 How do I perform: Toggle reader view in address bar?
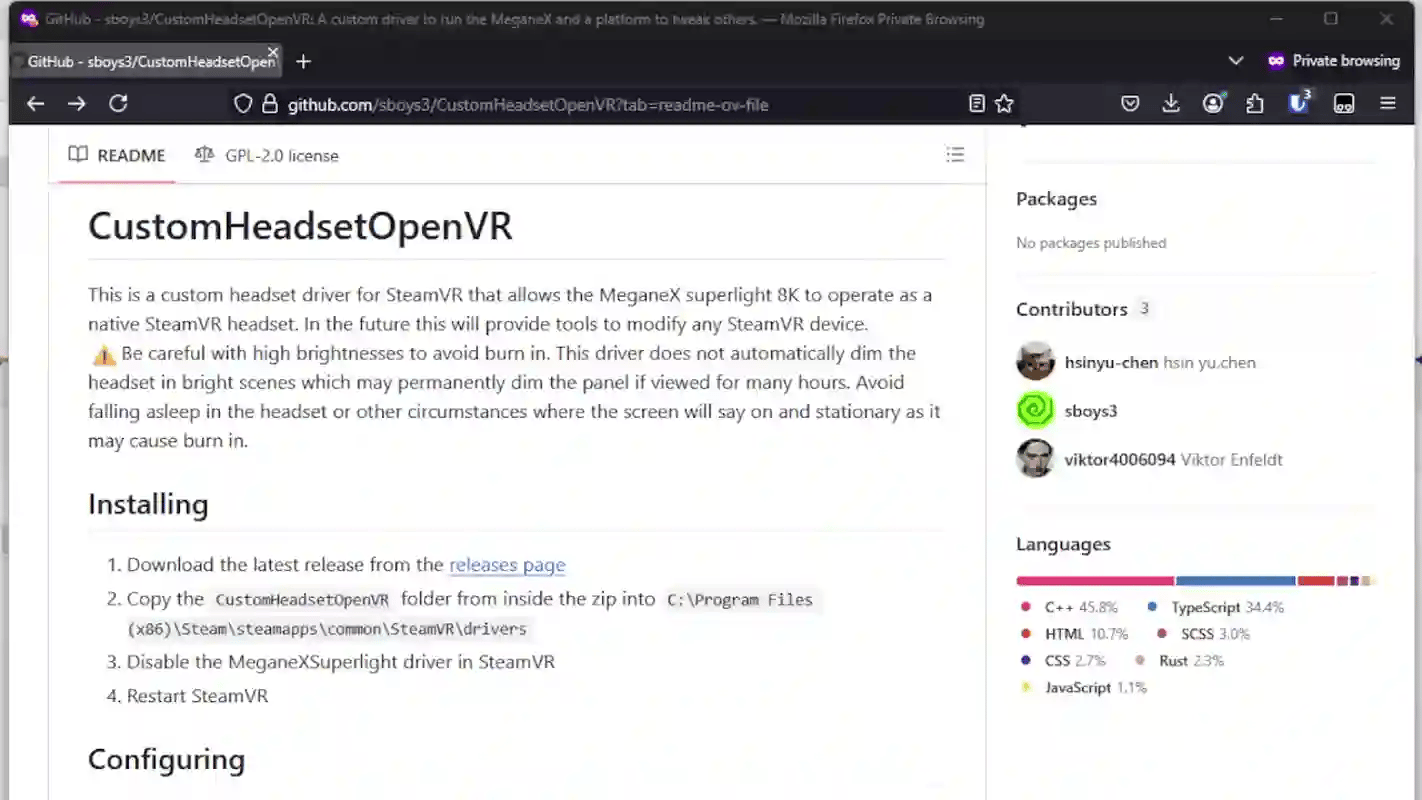(x=977, y=104)
